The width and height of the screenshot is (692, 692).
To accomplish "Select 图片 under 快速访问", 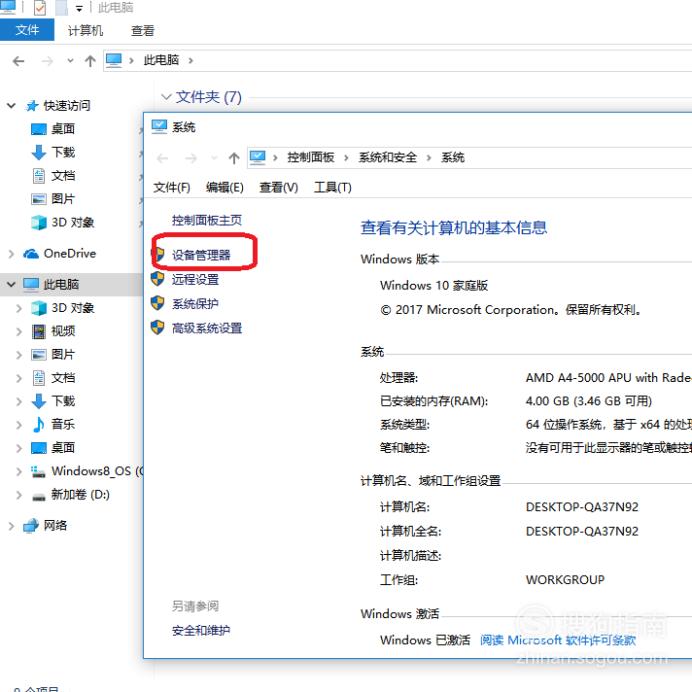I will click(63, 199).
